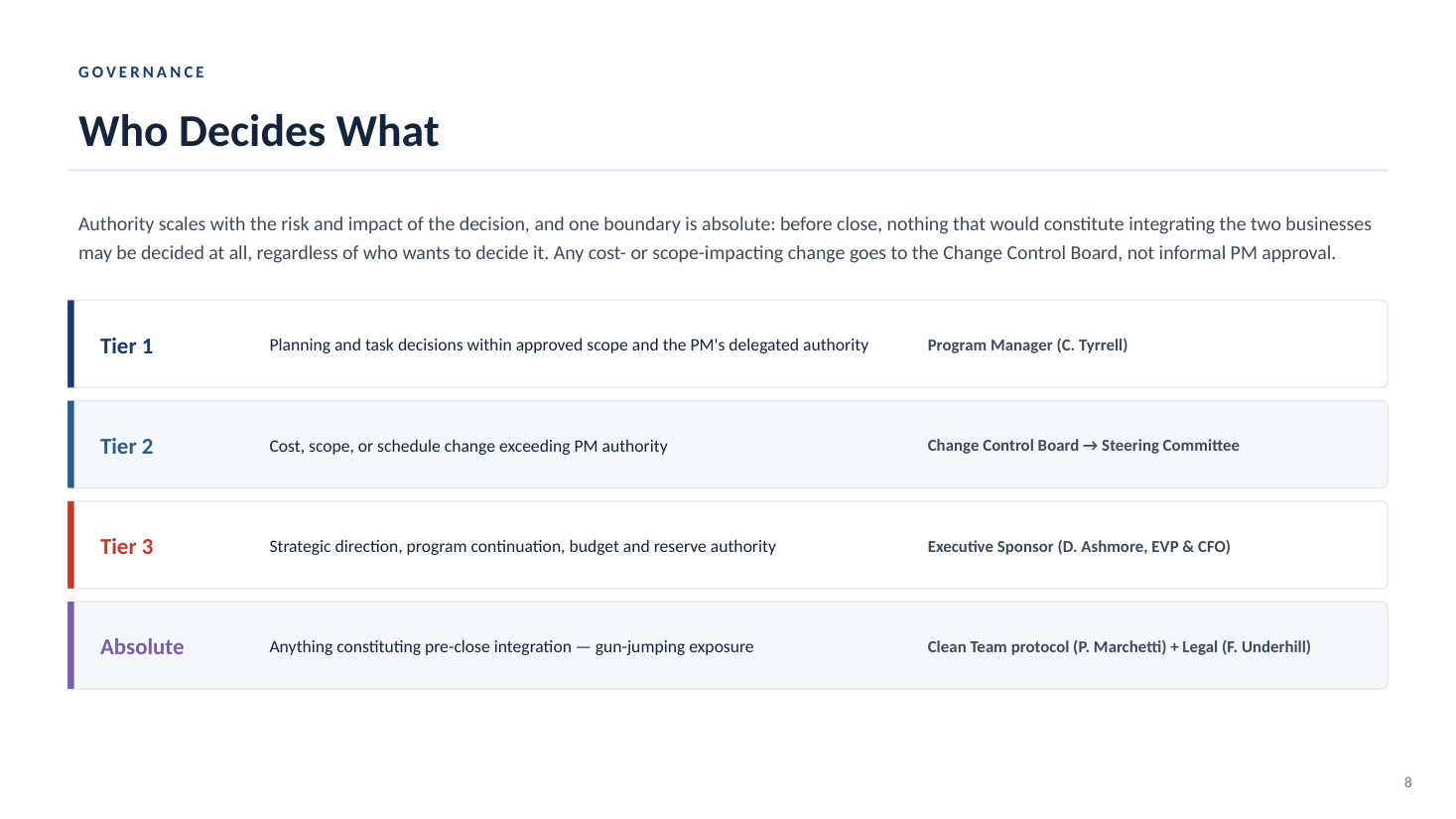Select the gun-jumping exposure description text
This screenshot has width=1456, height=819.
click(511, 646)
